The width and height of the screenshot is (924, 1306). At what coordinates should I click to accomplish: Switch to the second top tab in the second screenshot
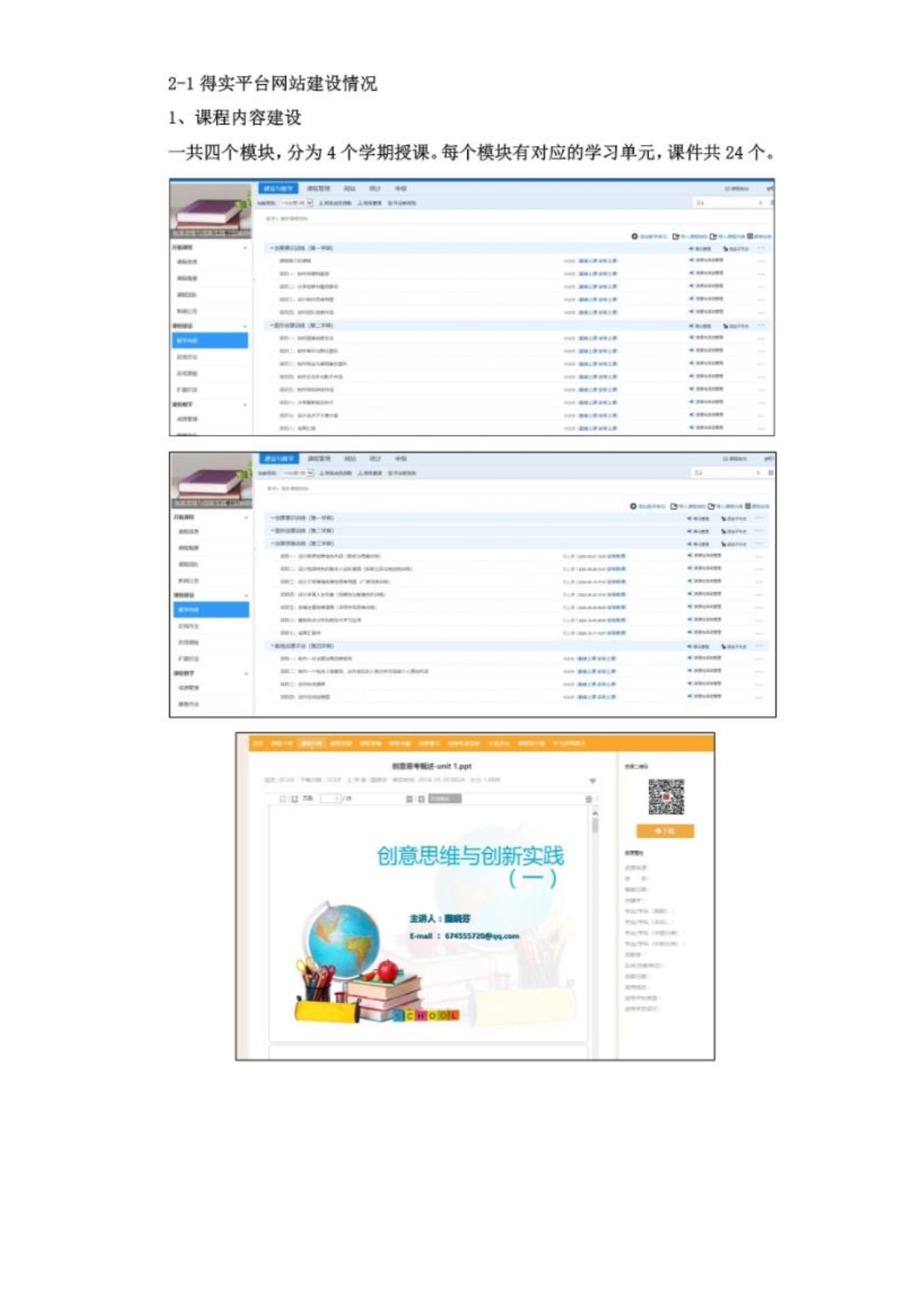coord(319,459)
